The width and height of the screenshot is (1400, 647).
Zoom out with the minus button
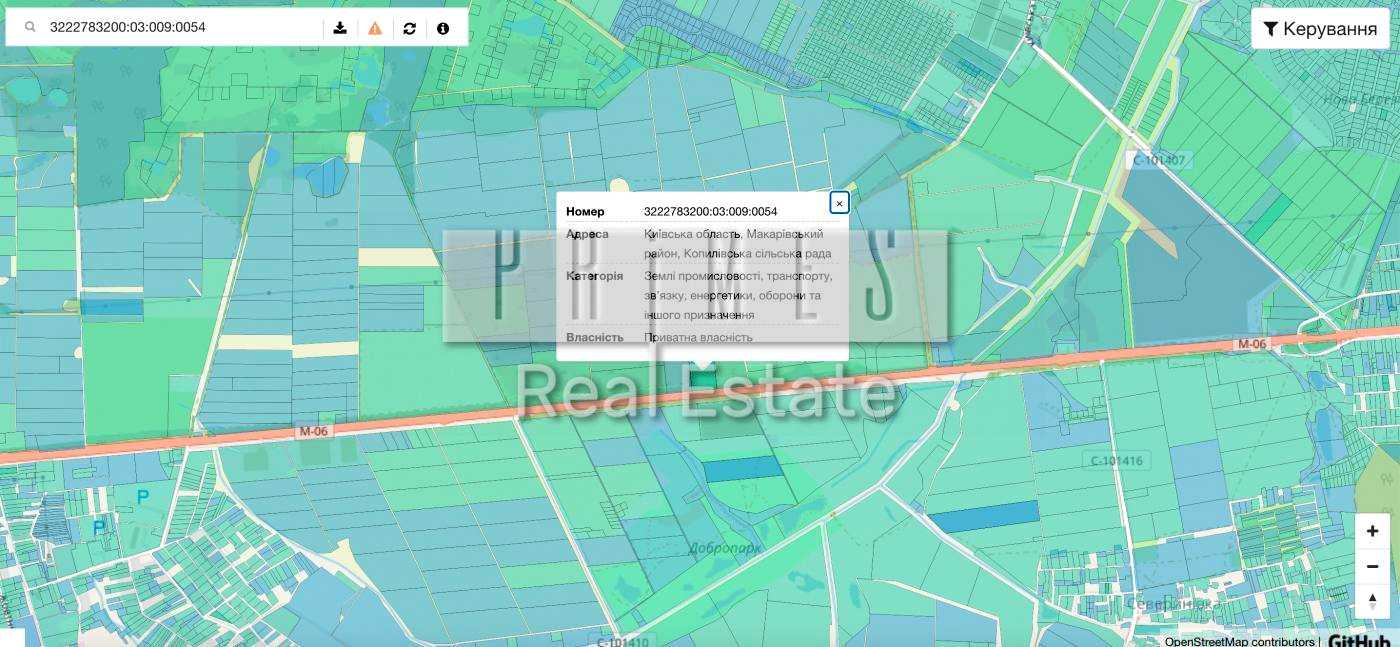point(1373,566)
